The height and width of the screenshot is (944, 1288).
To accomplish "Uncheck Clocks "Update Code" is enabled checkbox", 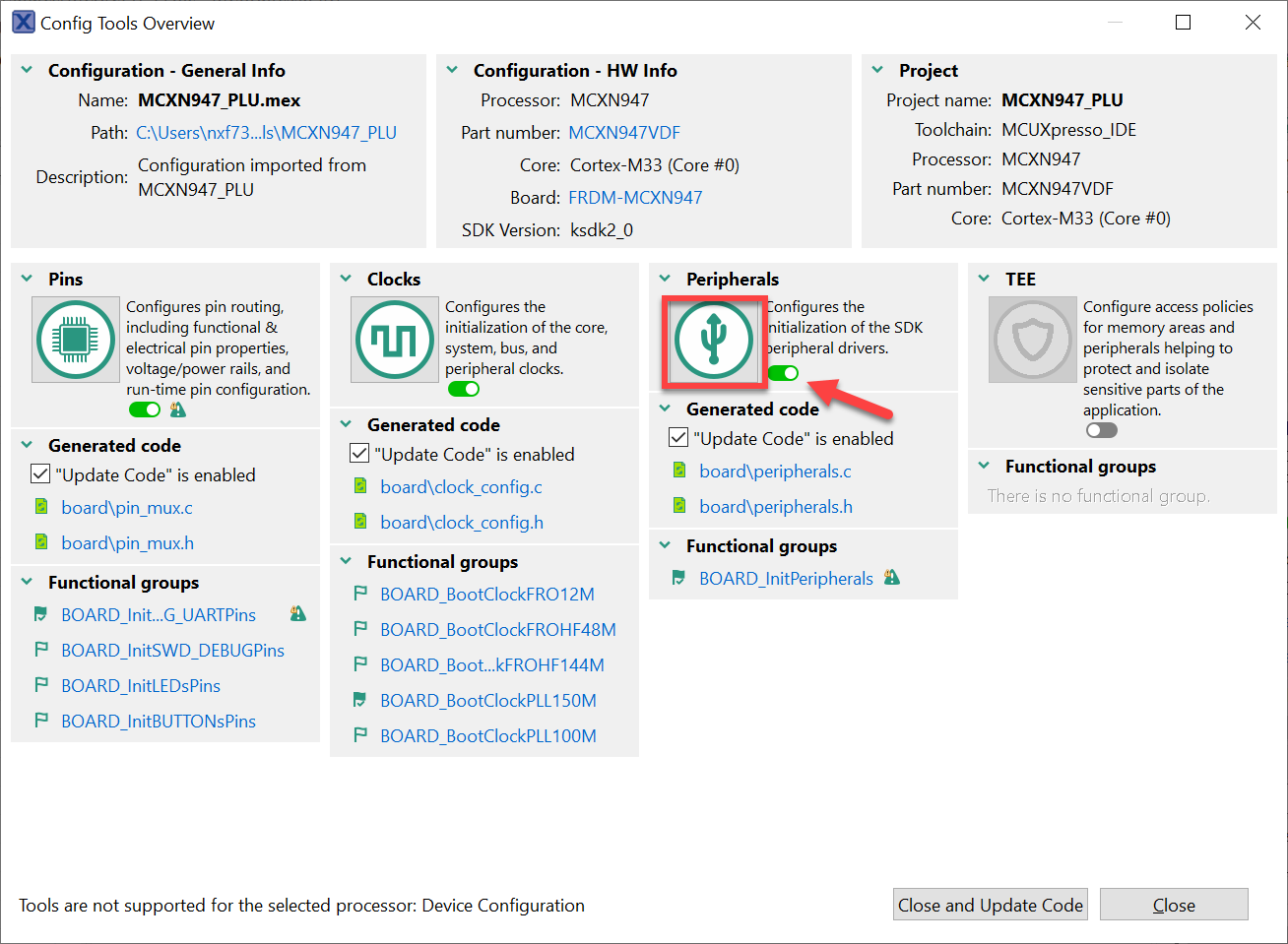I will [360, 454].
